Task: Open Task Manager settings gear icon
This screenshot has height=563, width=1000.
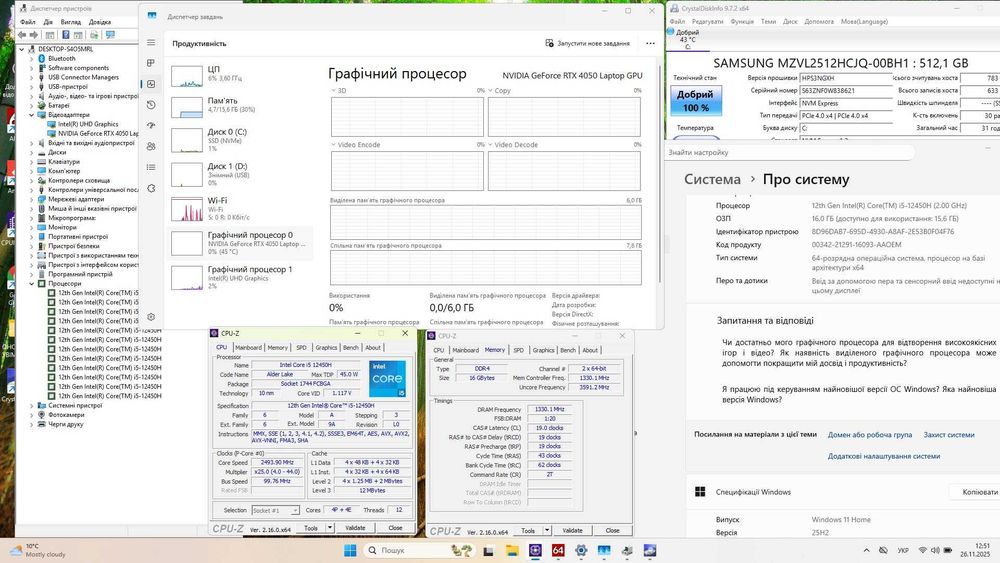Action: pyautogui.click(x=151, y=317)
